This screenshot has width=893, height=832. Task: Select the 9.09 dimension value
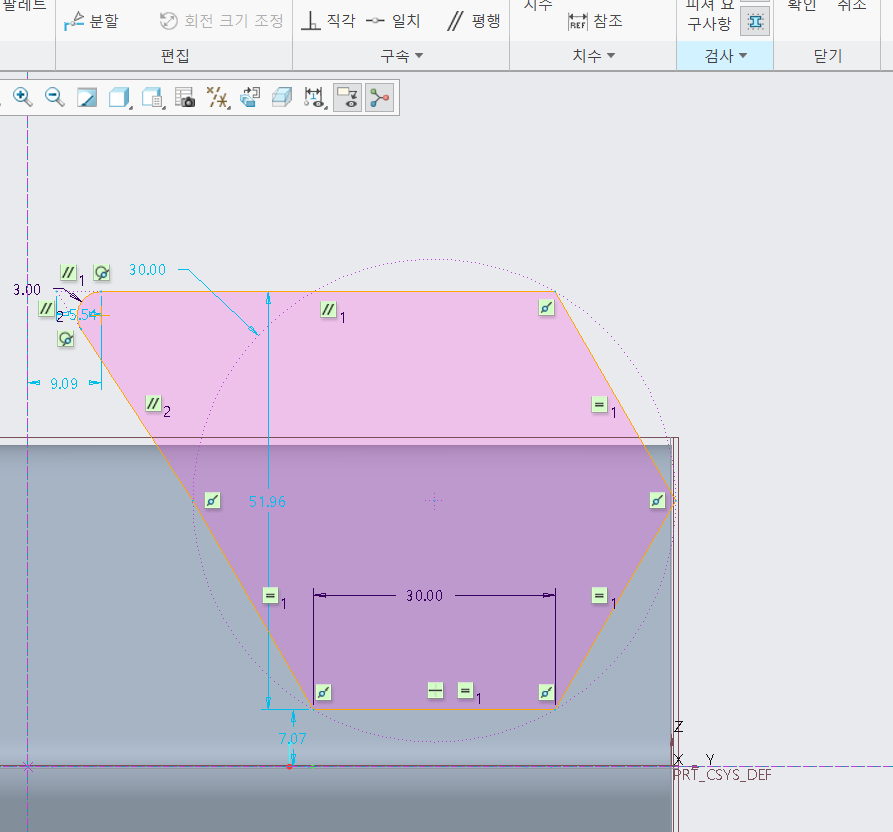pos(64,384)
